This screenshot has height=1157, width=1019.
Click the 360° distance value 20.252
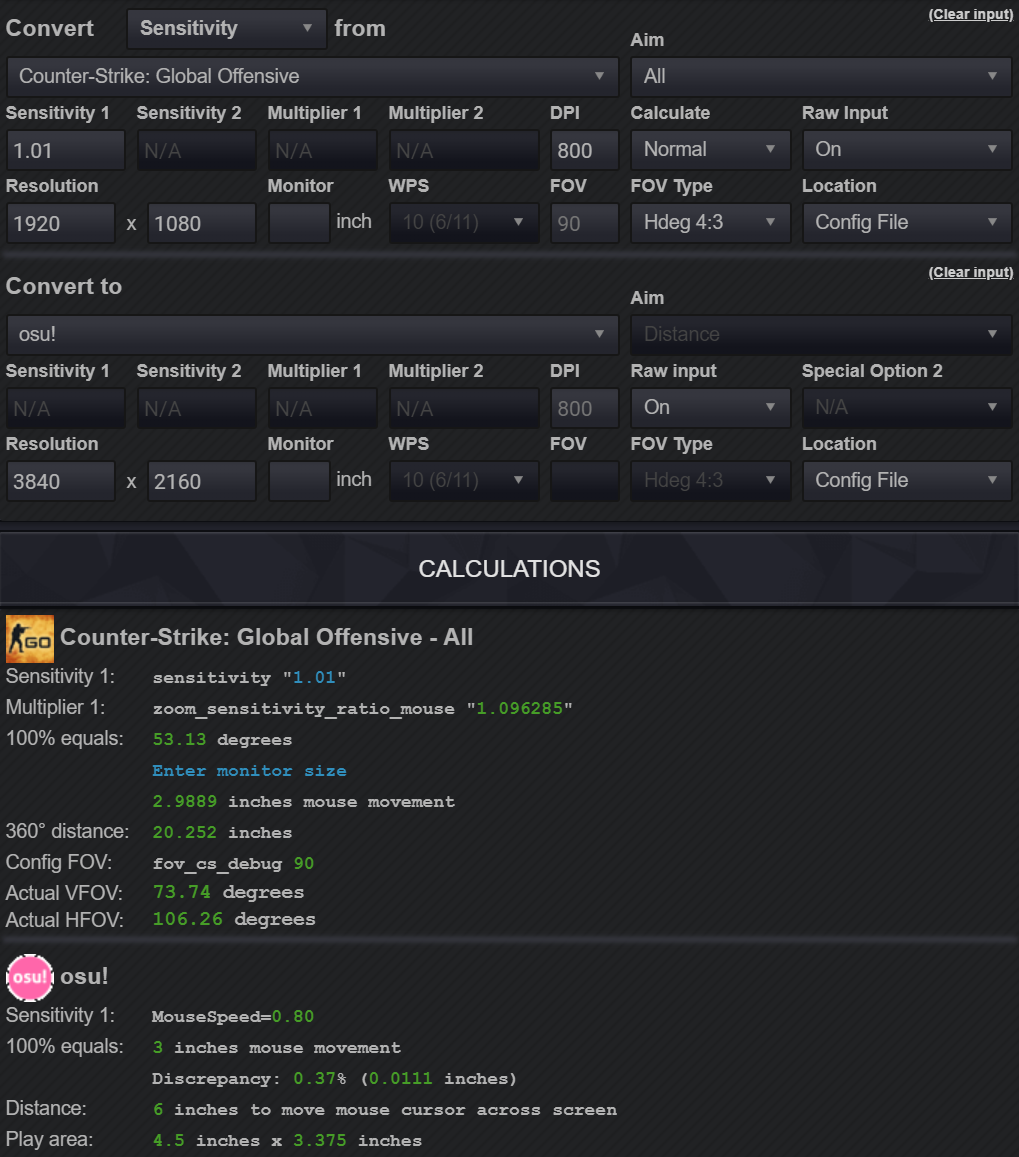pyautogui.click(x=184, y=833)
